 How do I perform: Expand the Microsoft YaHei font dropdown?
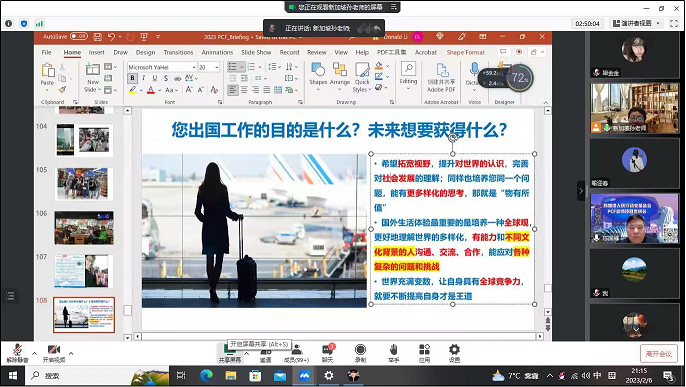coord(194,67)
